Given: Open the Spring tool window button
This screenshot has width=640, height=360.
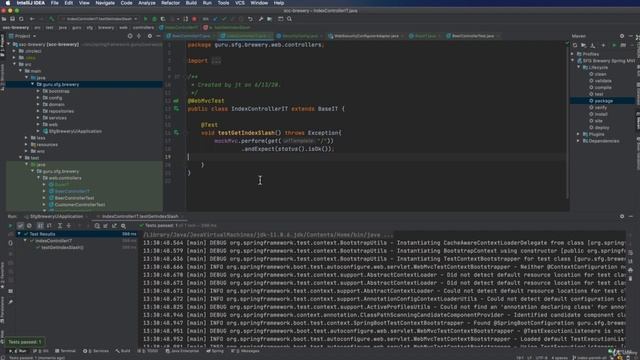Looking at the screenshot, I should [215, 351].
